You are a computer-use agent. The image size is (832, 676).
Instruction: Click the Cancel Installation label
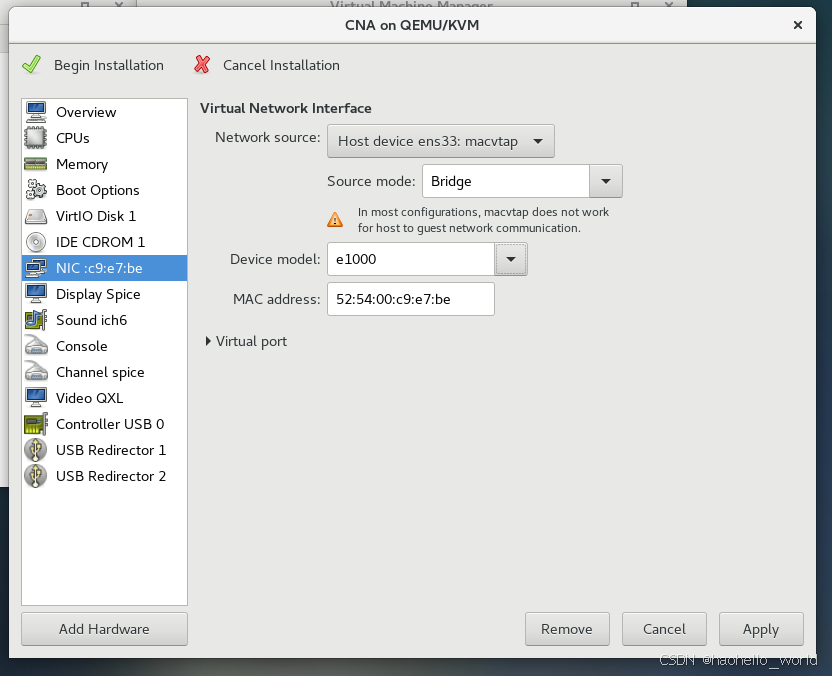[281, 65]
